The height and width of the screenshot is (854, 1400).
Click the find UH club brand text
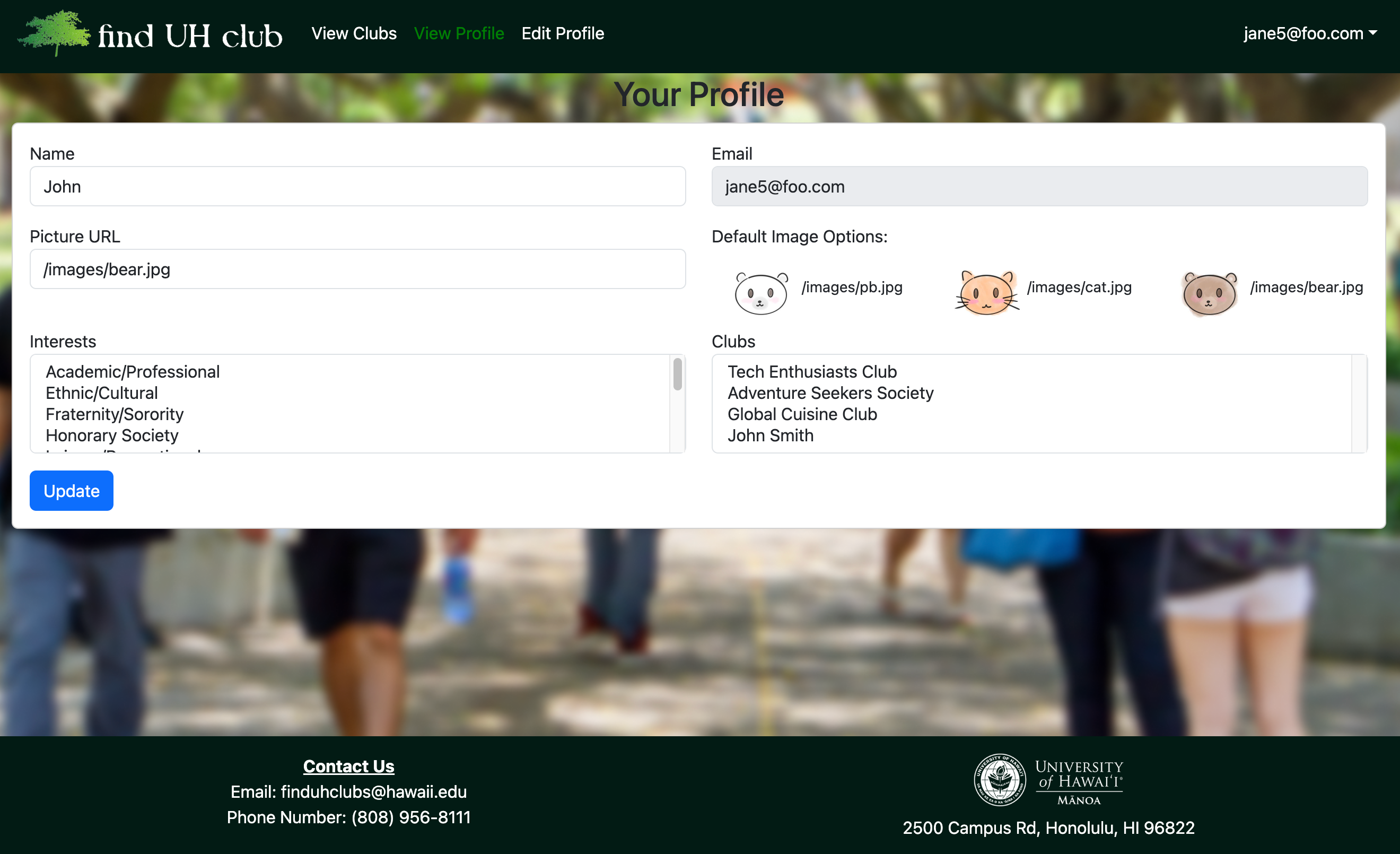(x=190, y=36)
